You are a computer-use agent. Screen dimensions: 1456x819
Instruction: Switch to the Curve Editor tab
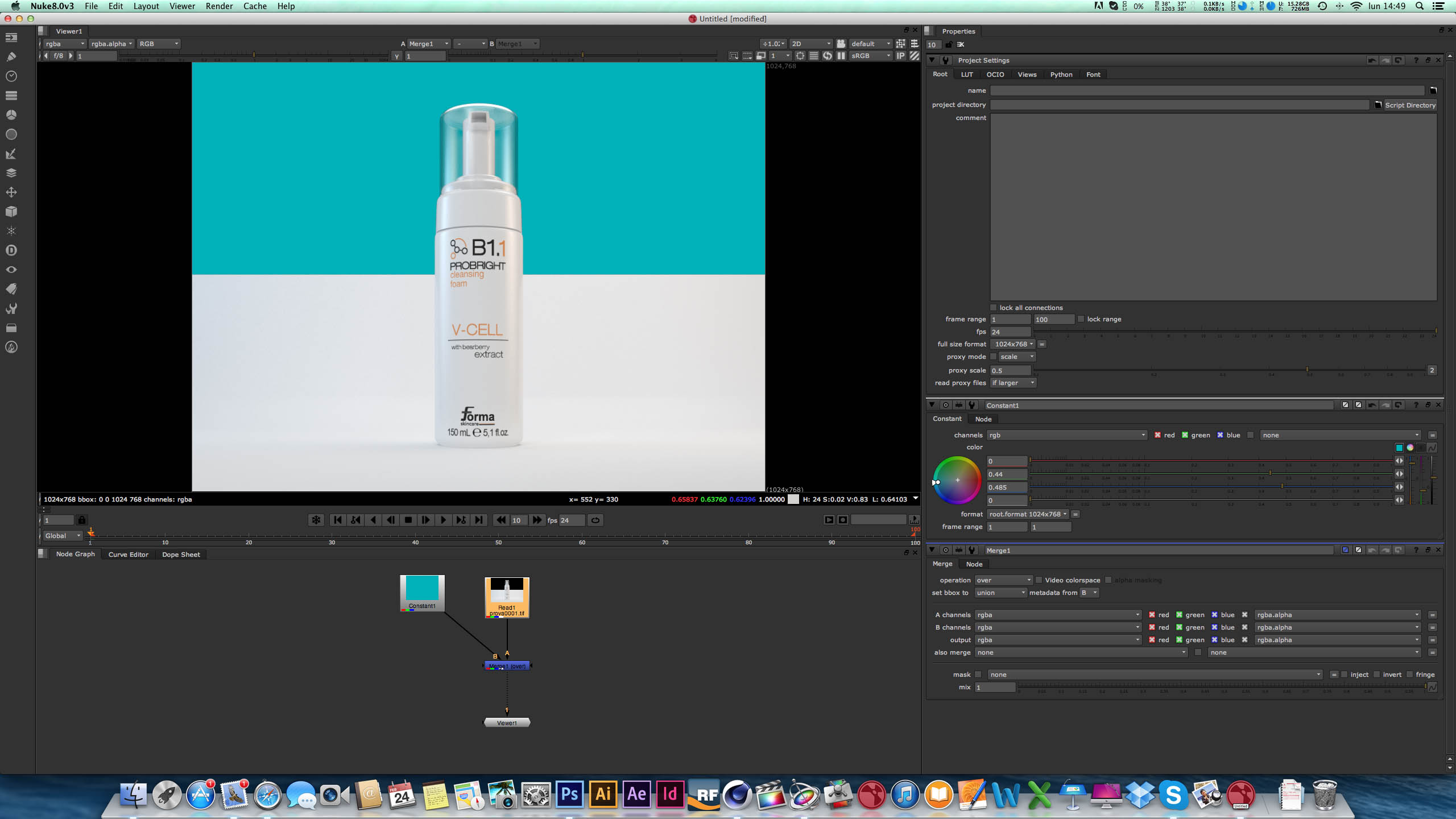(128, 555)
